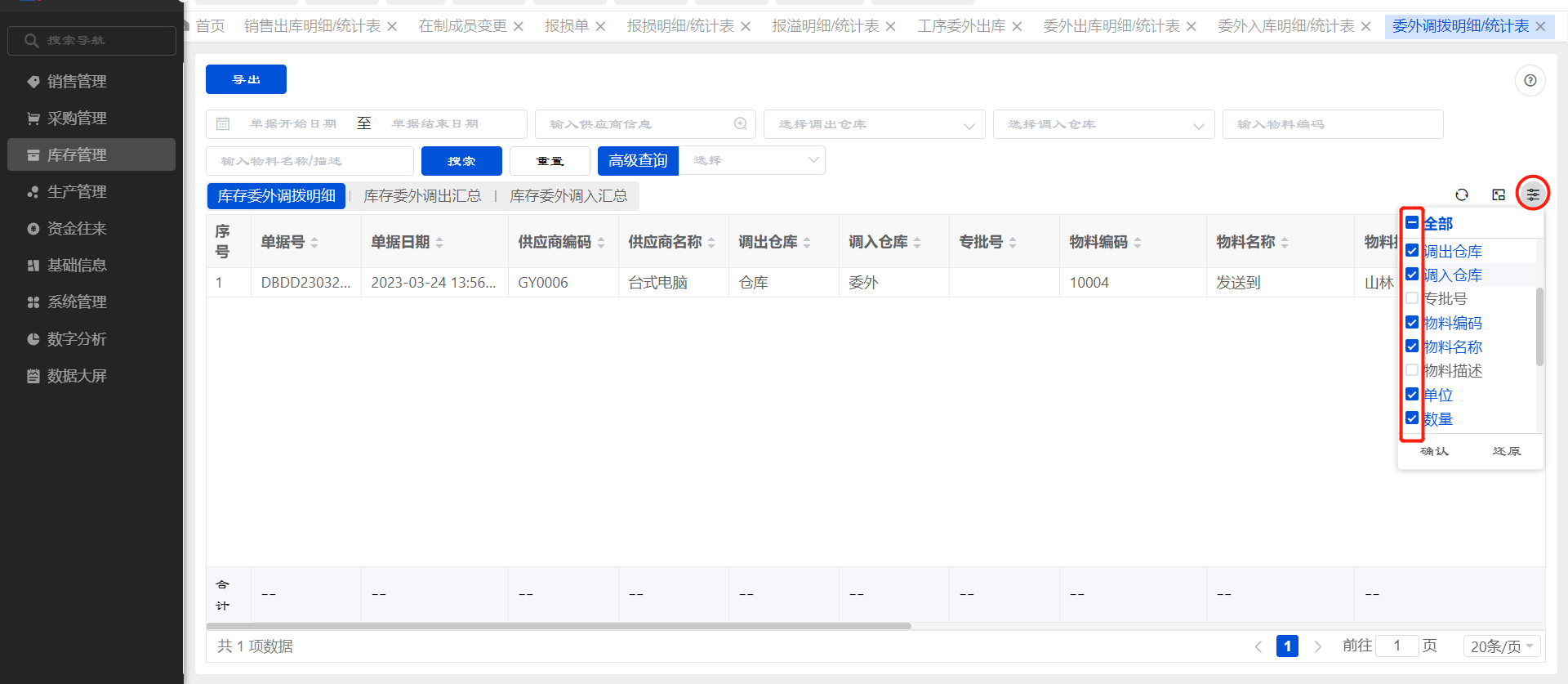The image size is (1568, 684).
Task: Switch to 库存委外调入汇总 tab
Action: [x=568, y=196]
